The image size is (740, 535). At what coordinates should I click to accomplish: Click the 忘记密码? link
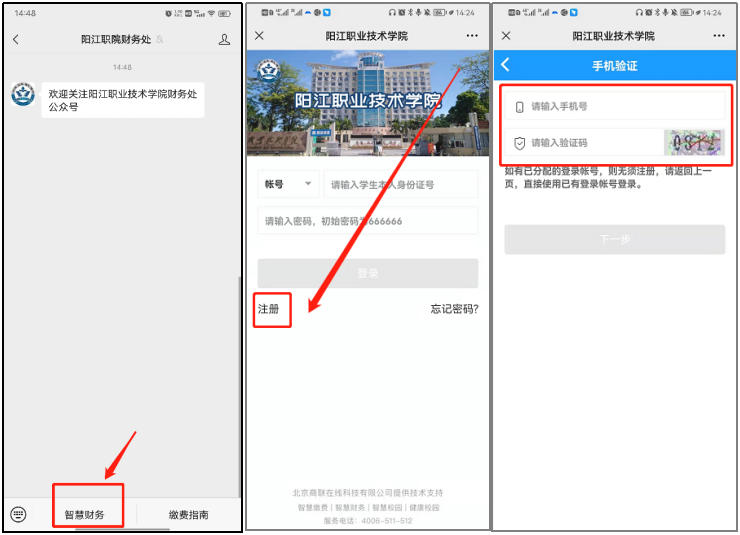coord(454,309)
